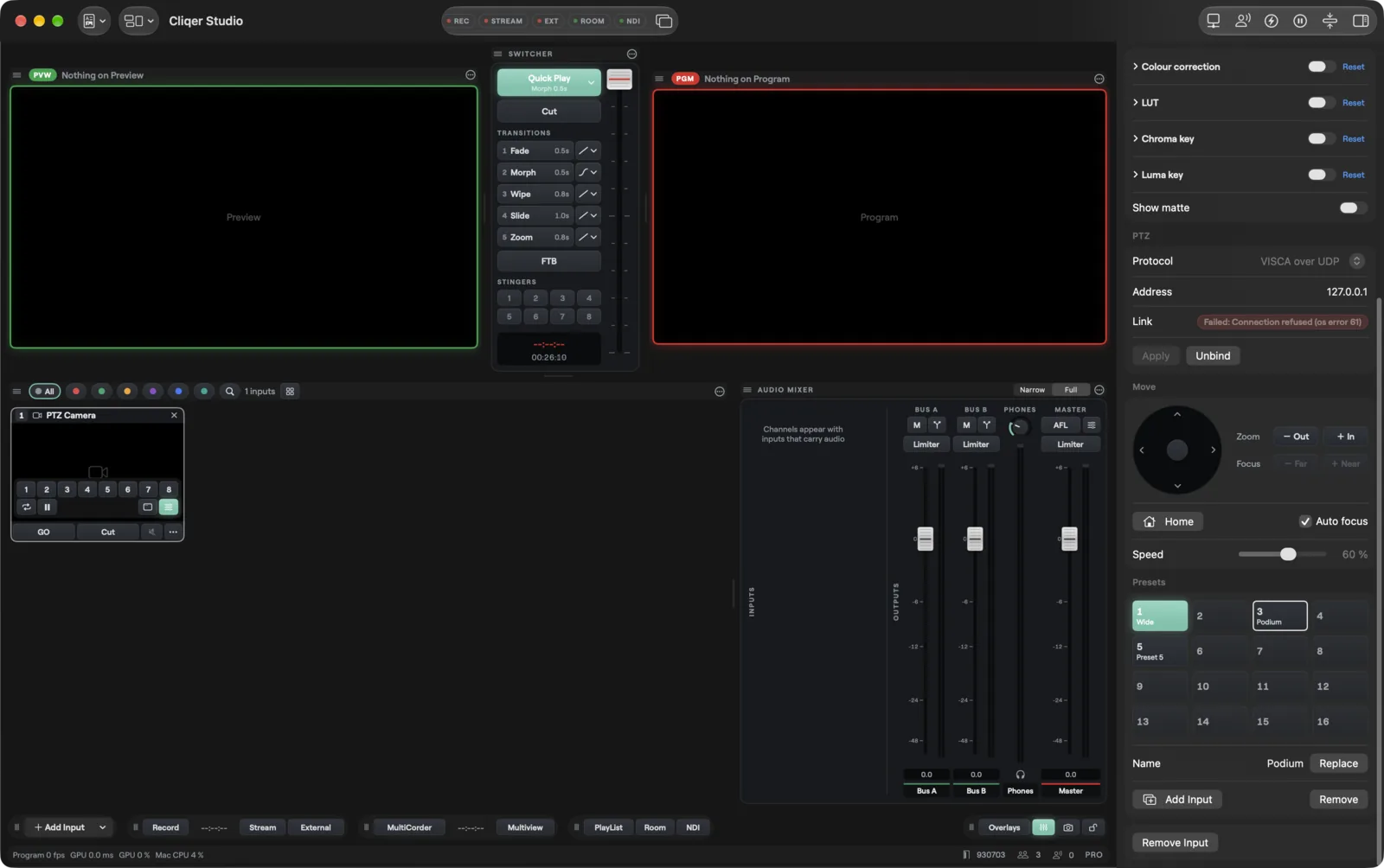
Task: Click the pause icon on PTZ Camera tile
Action: pyautogui.click(x=47, y=507)
